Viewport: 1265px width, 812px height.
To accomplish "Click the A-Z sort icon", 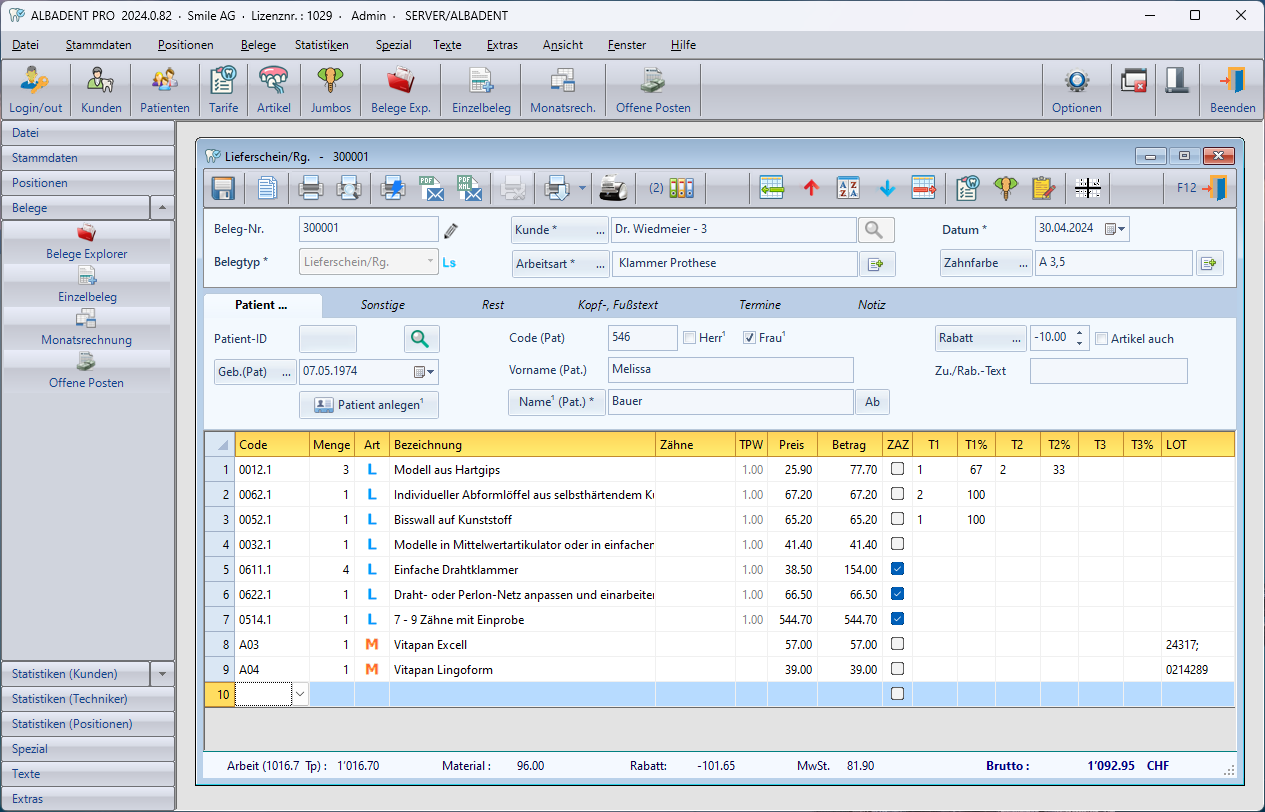I will pyautogui.click(x=848, y=188).
